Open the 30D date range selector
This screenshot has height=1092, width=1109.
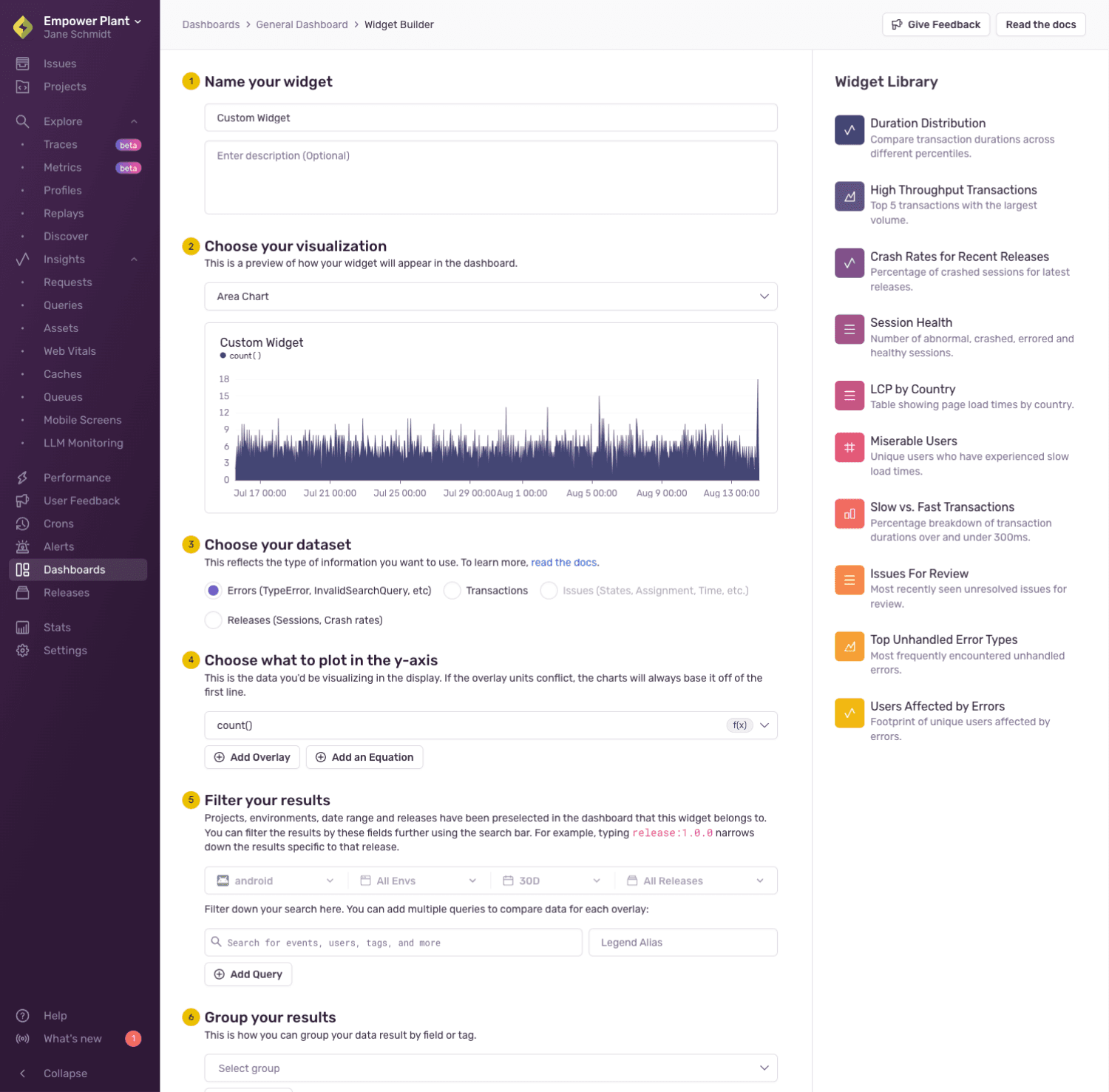click(x=551, y=881)
